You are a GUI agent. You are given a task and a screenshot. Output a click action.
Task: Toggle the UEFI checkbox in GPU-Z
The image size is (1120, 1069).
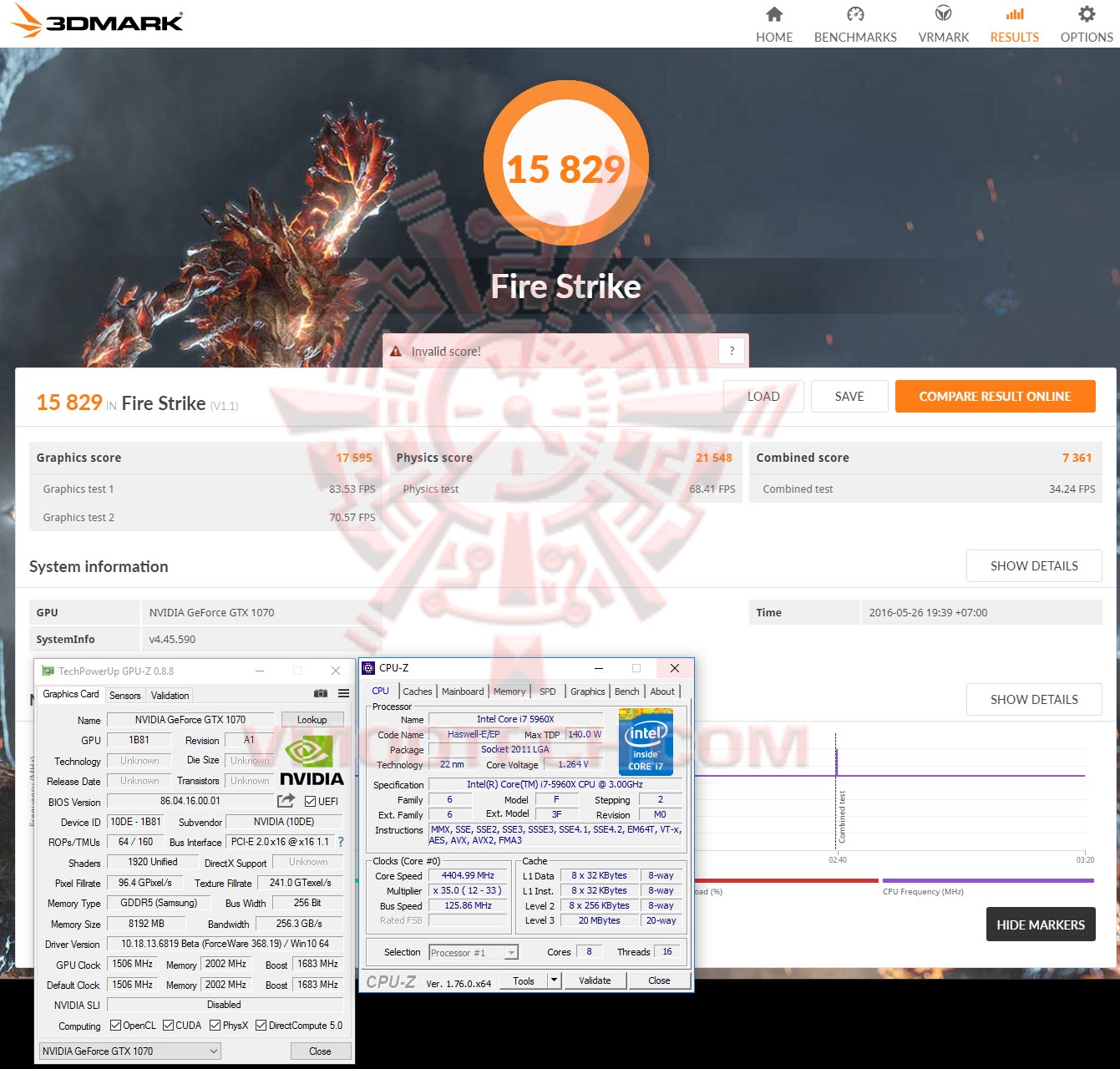(311, 801)
